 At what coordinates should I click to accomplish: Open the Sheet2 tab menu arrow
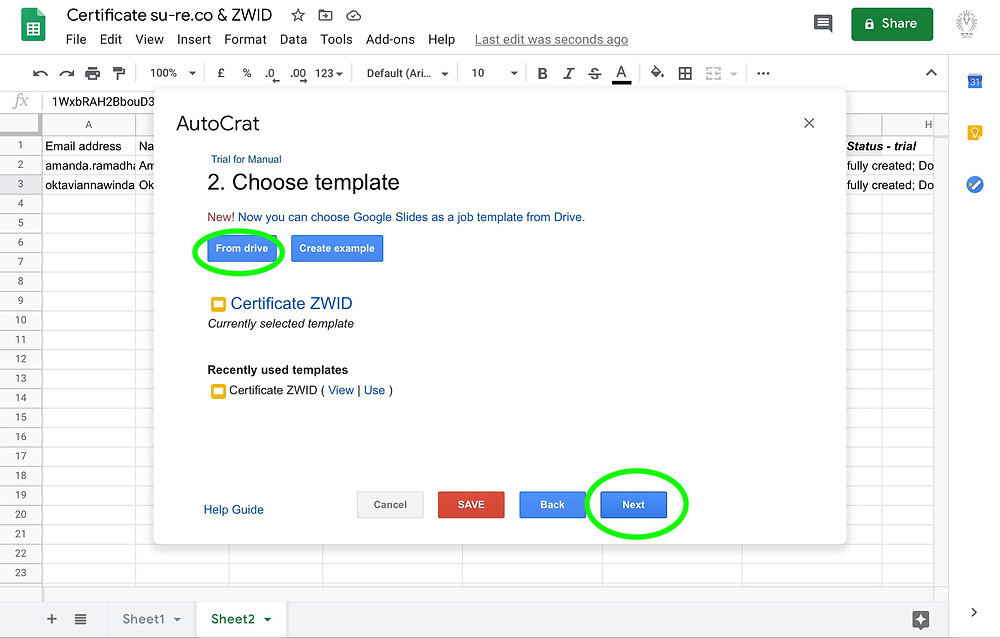268,619
